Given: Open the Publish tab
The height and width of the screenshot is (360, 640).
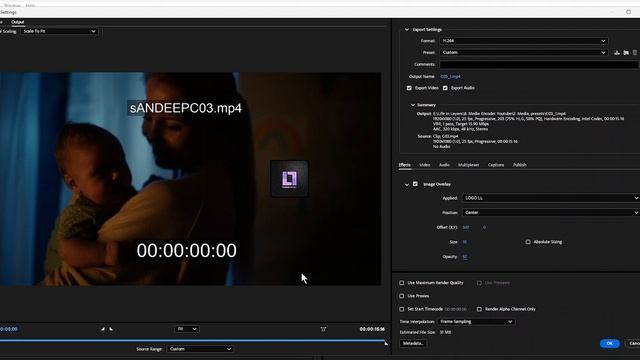Looking at the screenshot, I should [x=520, y=165].
